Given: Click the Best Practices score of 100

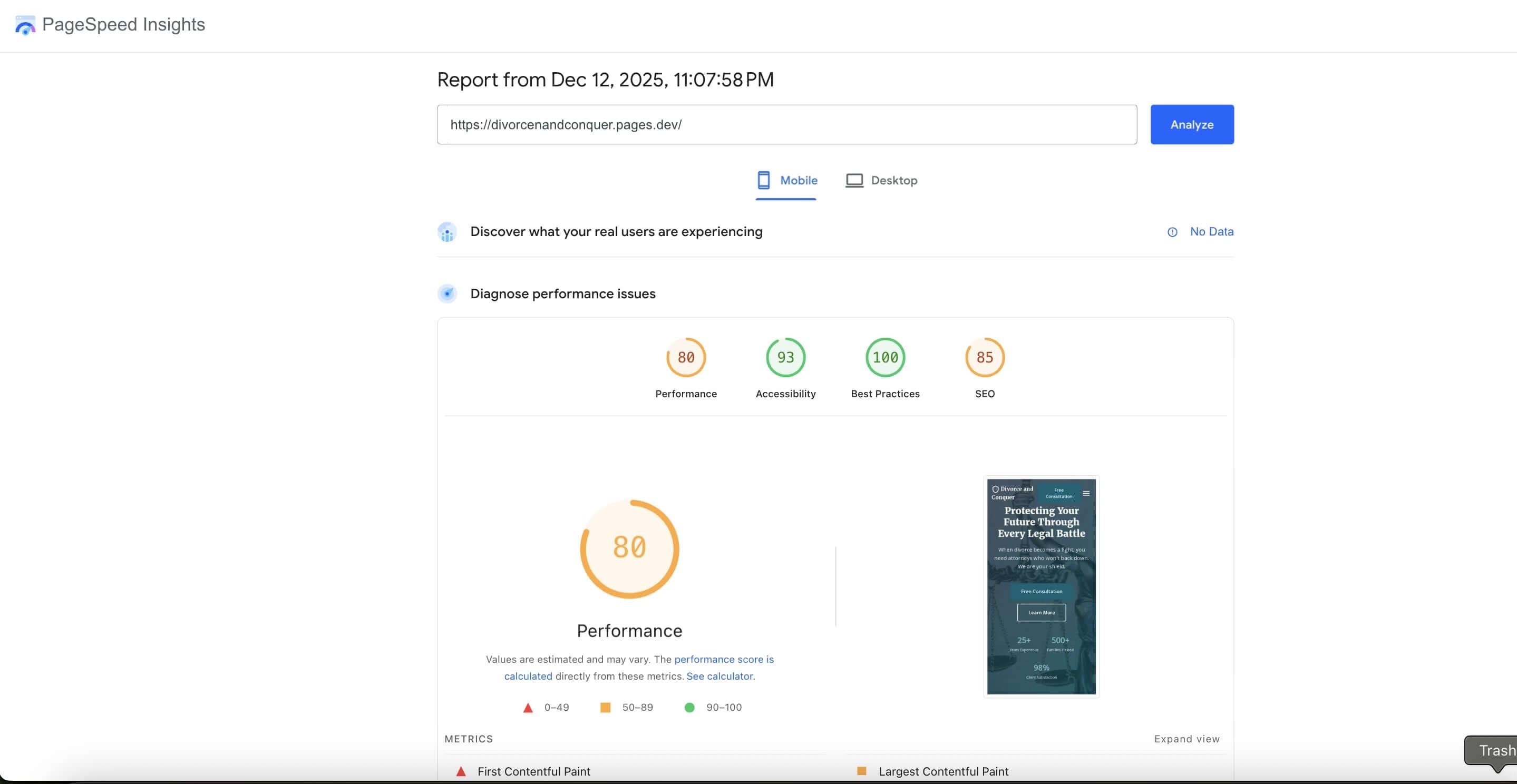Looking at the screenshot, I should (x=885, y=357).
